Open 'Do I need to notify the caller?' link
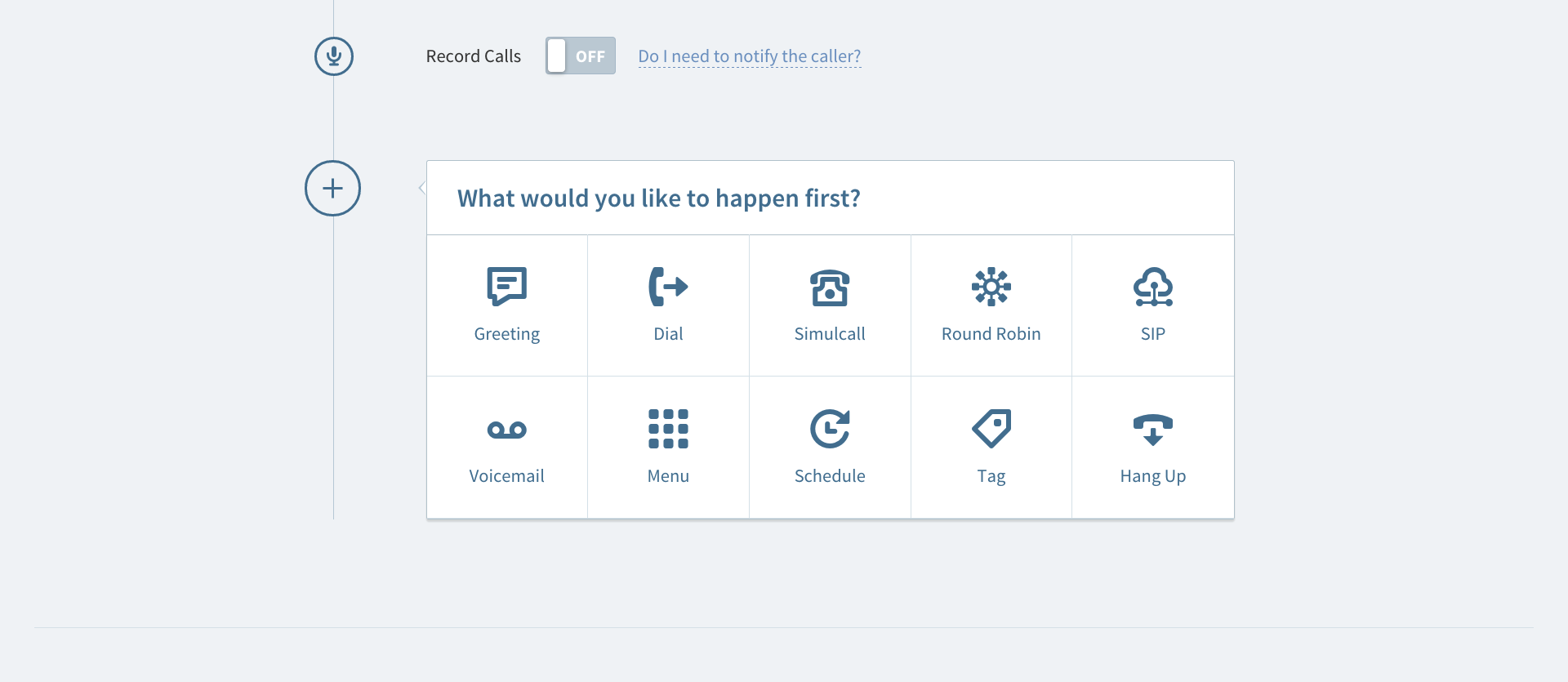Image resolution: width=1568 pixels, height=682 pixels. [749, 56]
